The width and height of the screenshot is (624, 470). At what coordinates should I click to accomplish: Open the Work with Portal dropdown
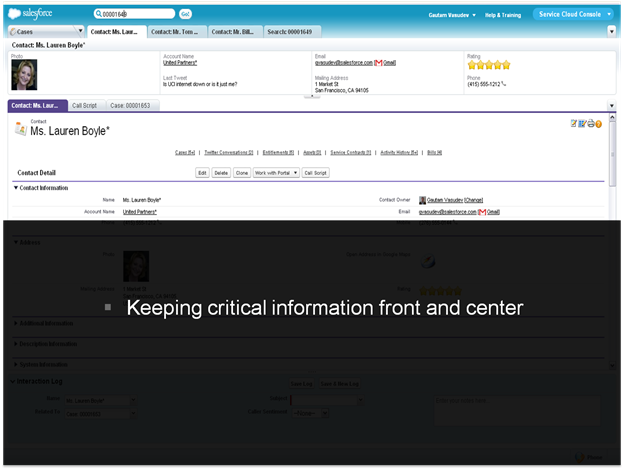pos(276,173)
